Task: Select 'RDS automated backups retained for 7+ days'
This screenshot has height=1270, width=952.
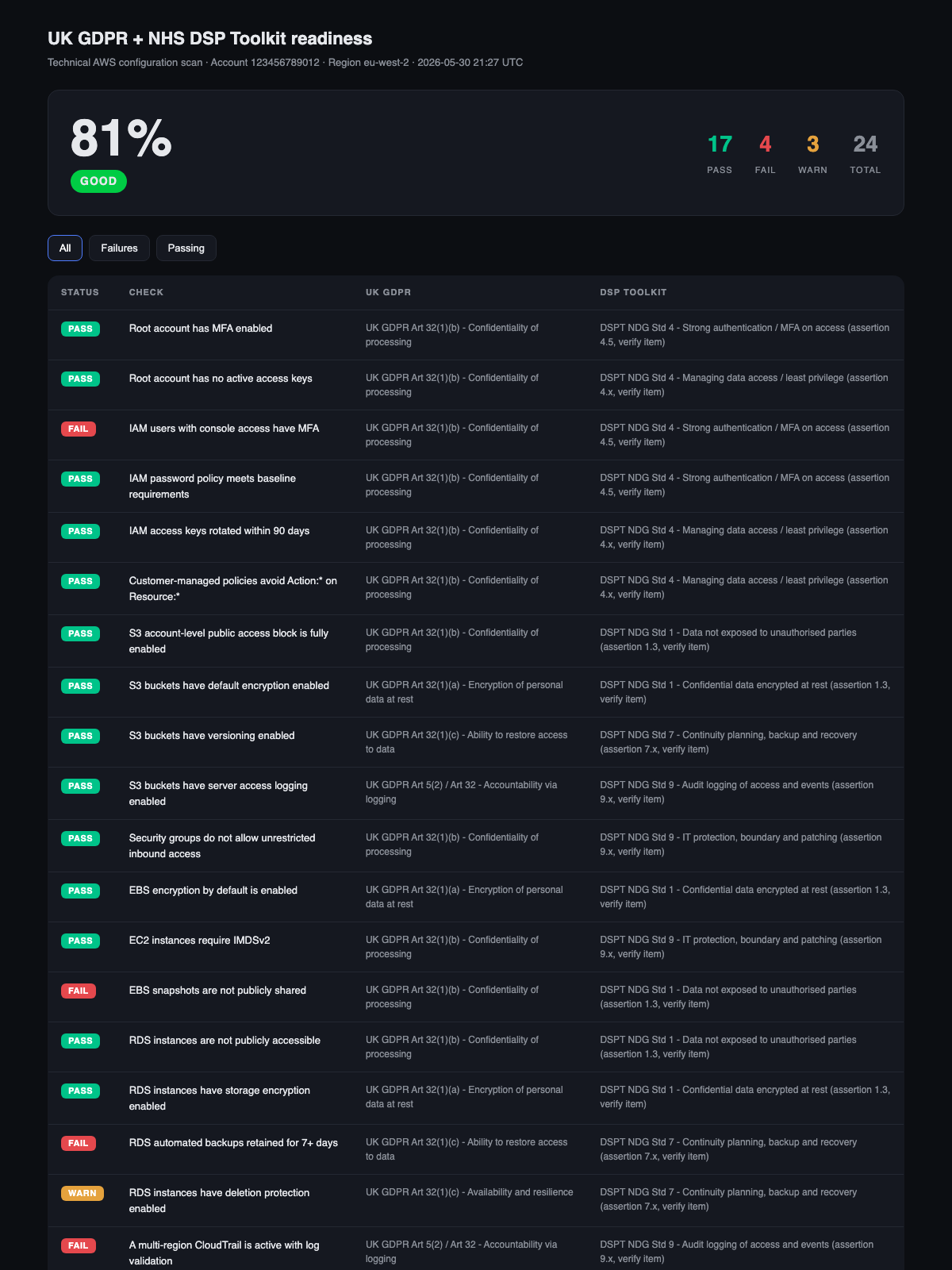Action: [x=233, y=1142]
